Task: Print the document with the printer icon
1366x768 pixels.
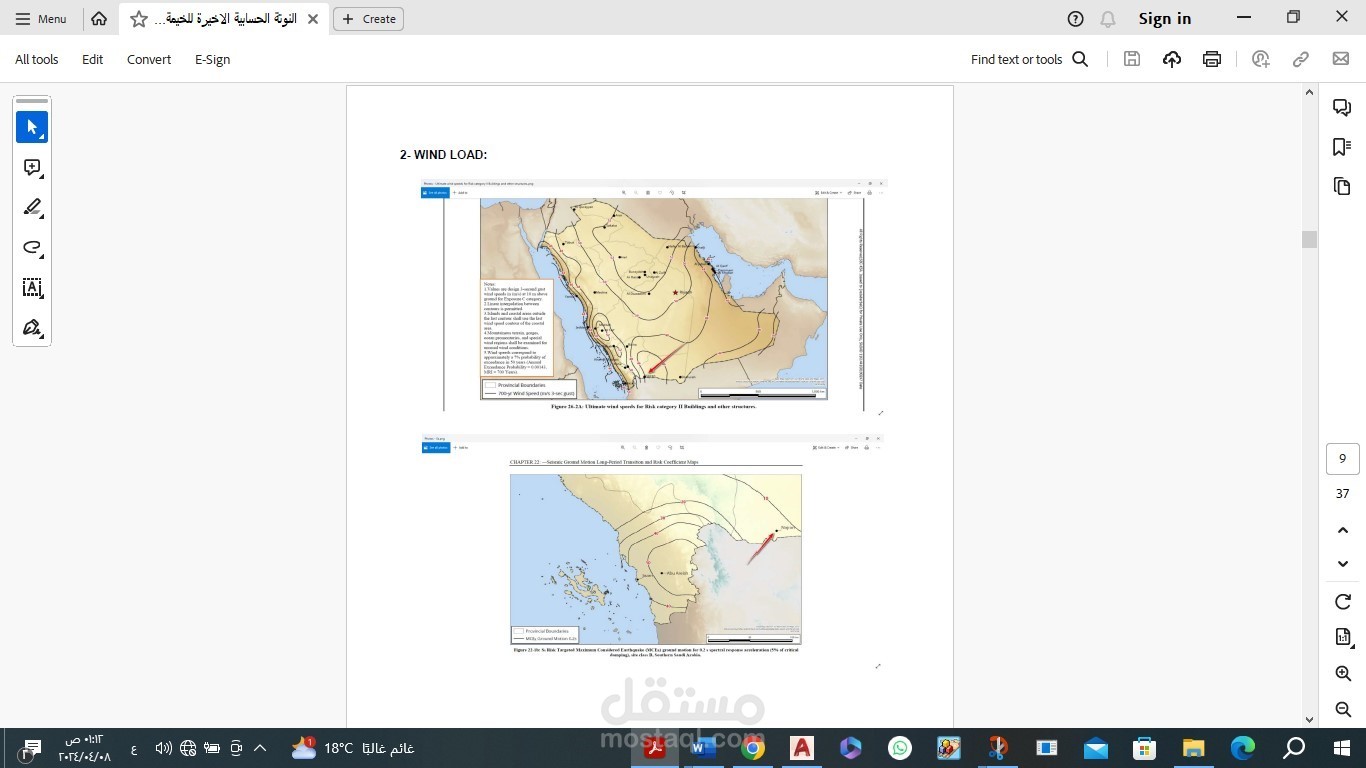Action: coord(1212,59)
